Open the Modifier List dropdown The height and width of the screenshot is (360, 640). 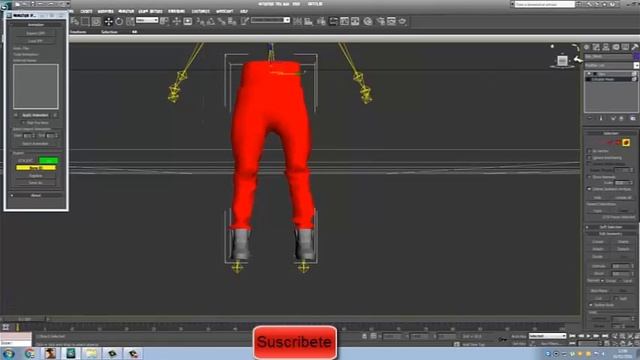636,65
